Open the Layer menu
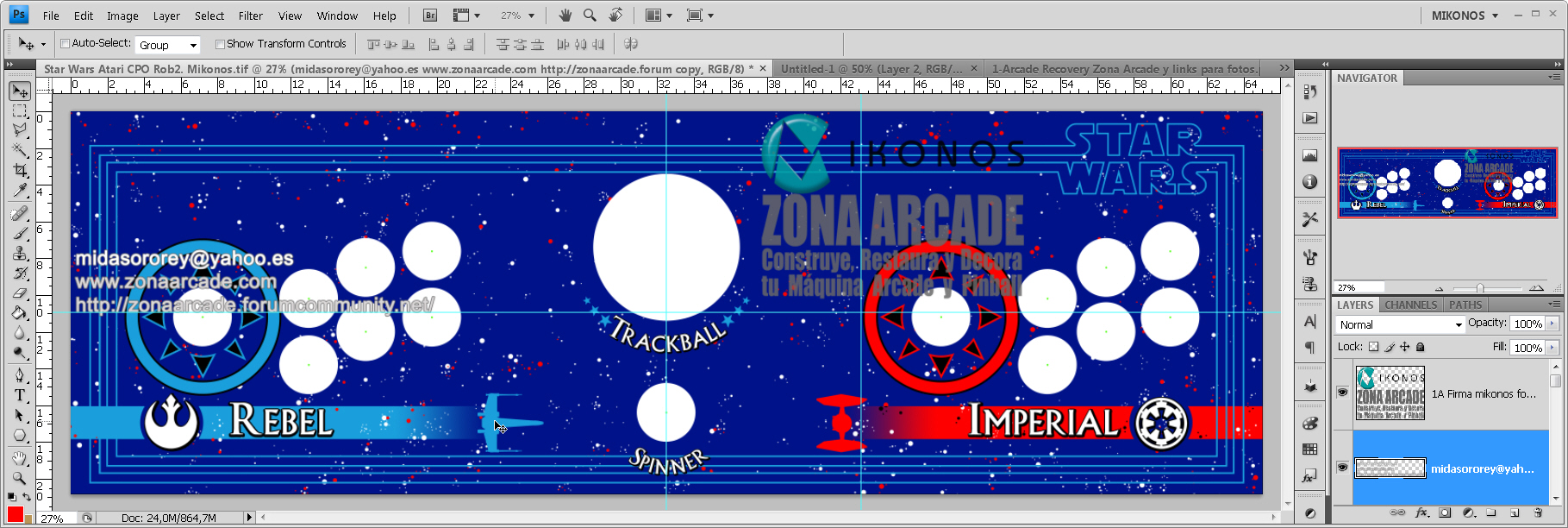The width and height of the screenshot is (1568, 528). pos(166,16)
